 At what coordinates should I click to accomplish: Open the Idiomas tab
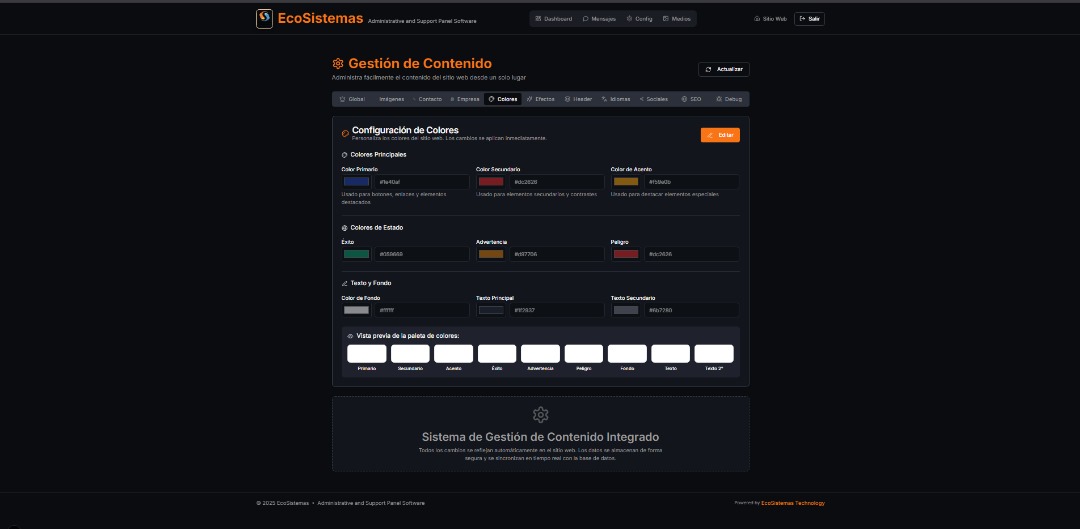click(x=616, y=99)
